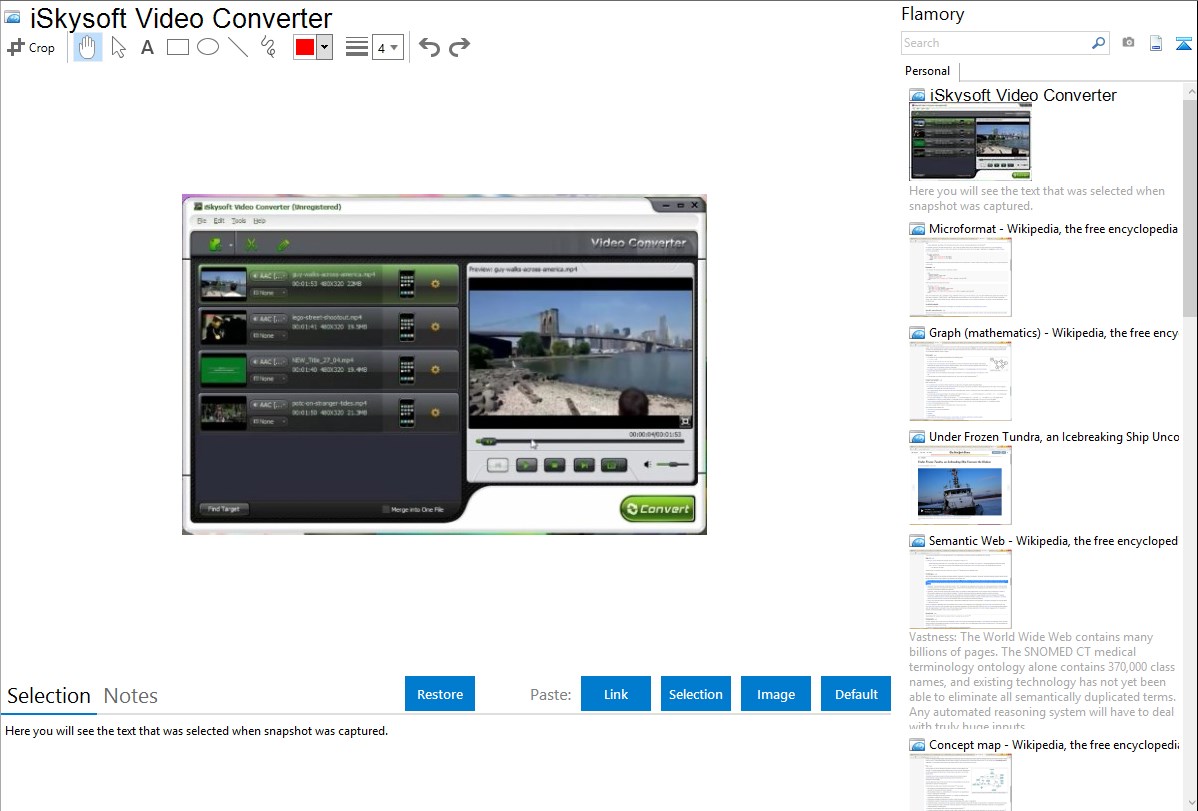The image size is (1198, 811).
Task: Open the AAC audio dropdown on the lego-street-shootout.mp4 row
Action: 268,319
